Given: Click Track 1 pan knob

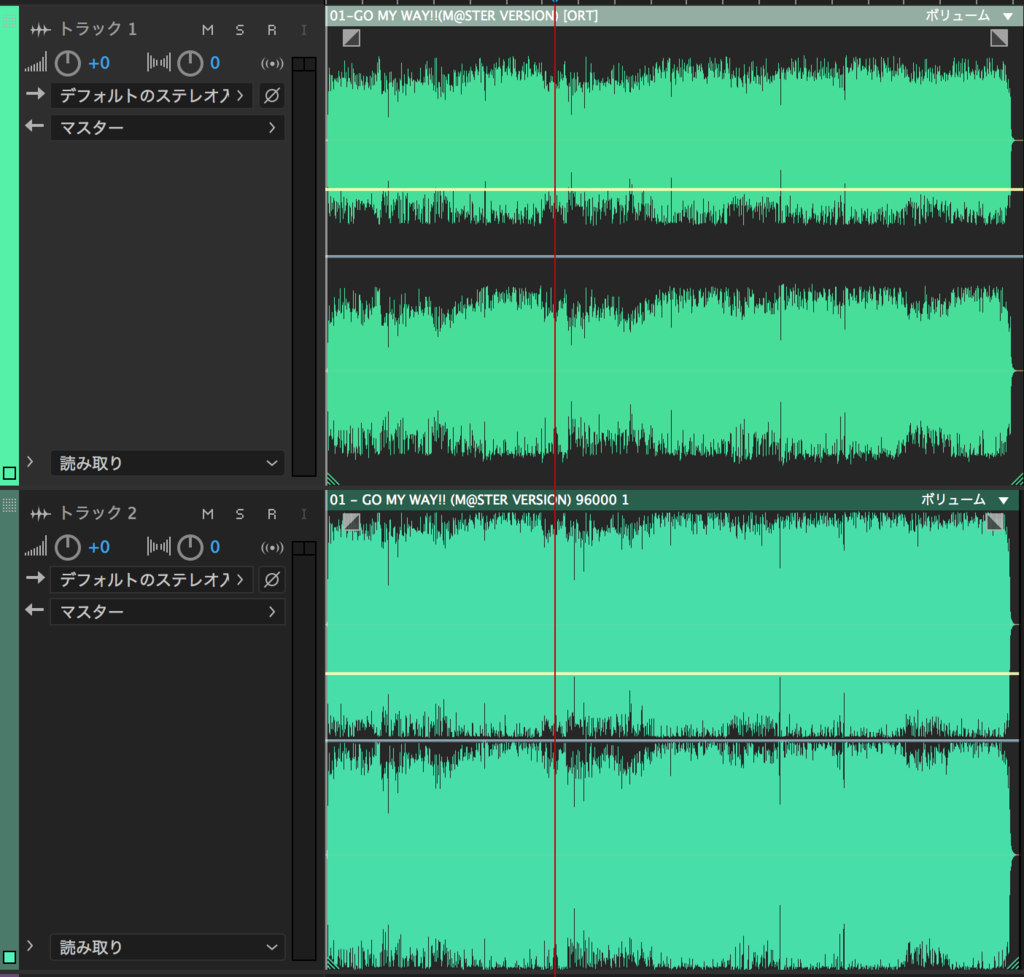Looking at the screenshot, I should [x=190, y=63].
